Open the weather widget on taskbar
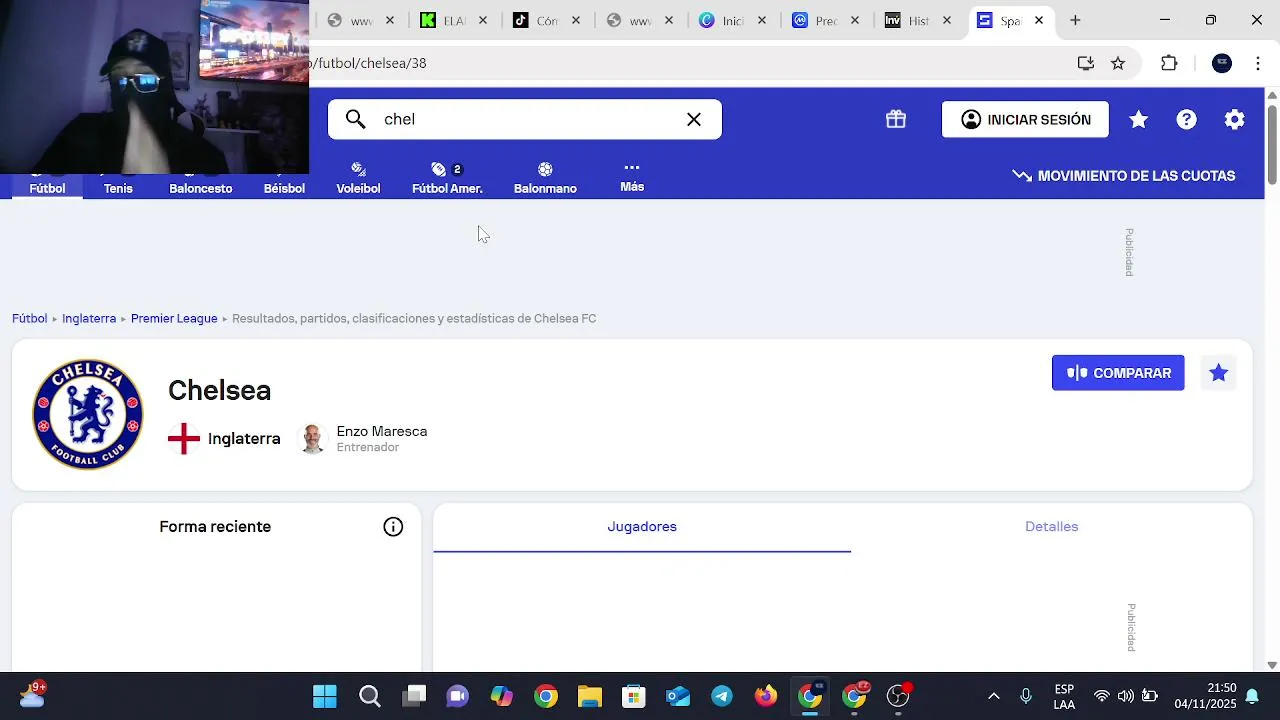This screenshot has width=1280, height=720. pos(31,695)
